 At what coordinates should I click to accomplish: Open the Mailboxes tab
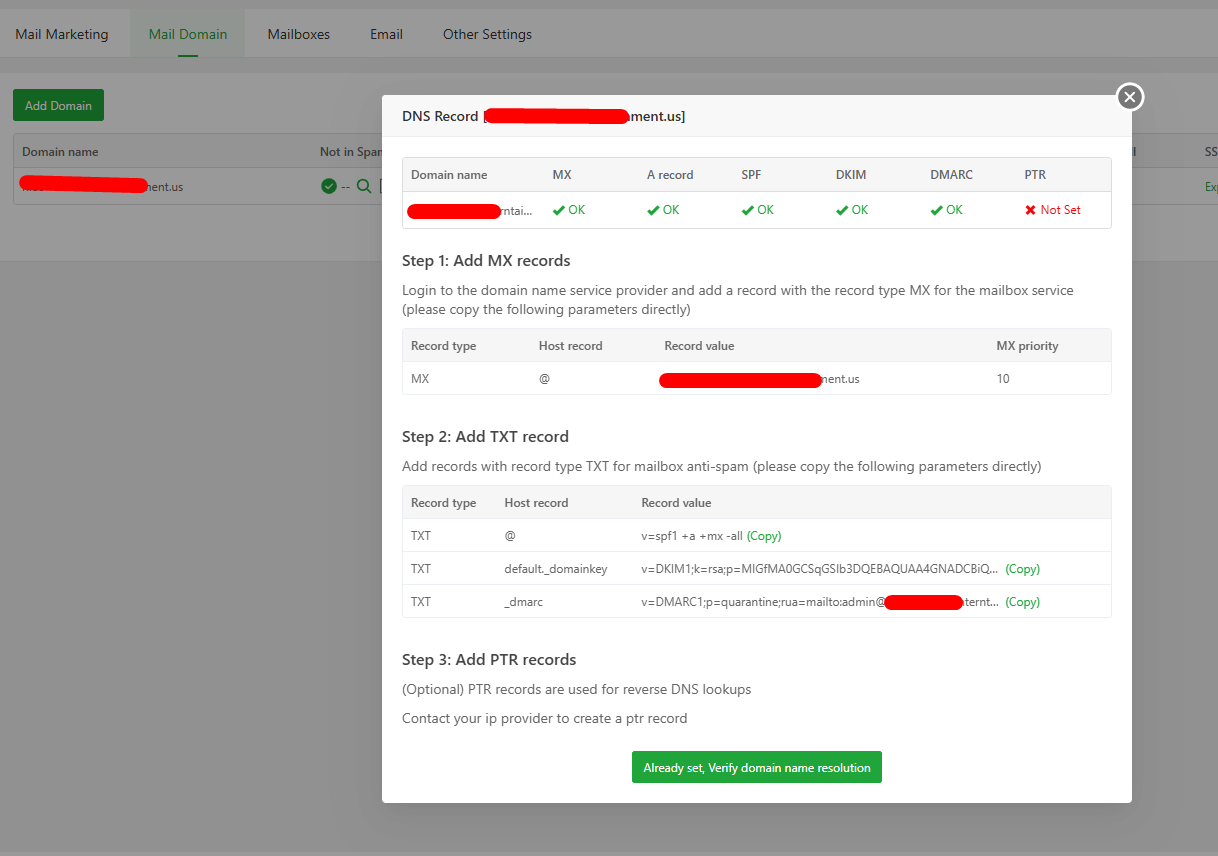[298, 34]
